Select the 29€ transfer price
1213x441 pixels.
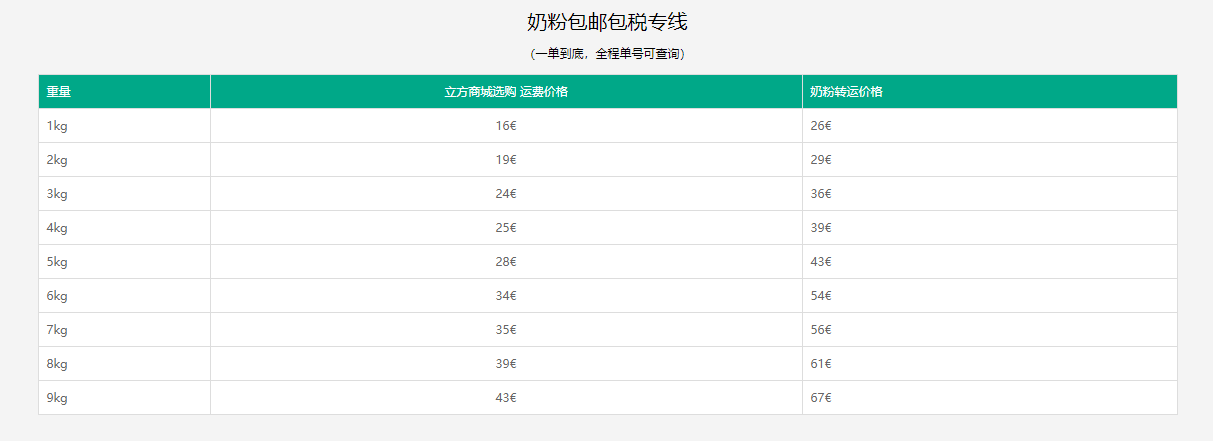pyautogui.click(x=990, y=160)
